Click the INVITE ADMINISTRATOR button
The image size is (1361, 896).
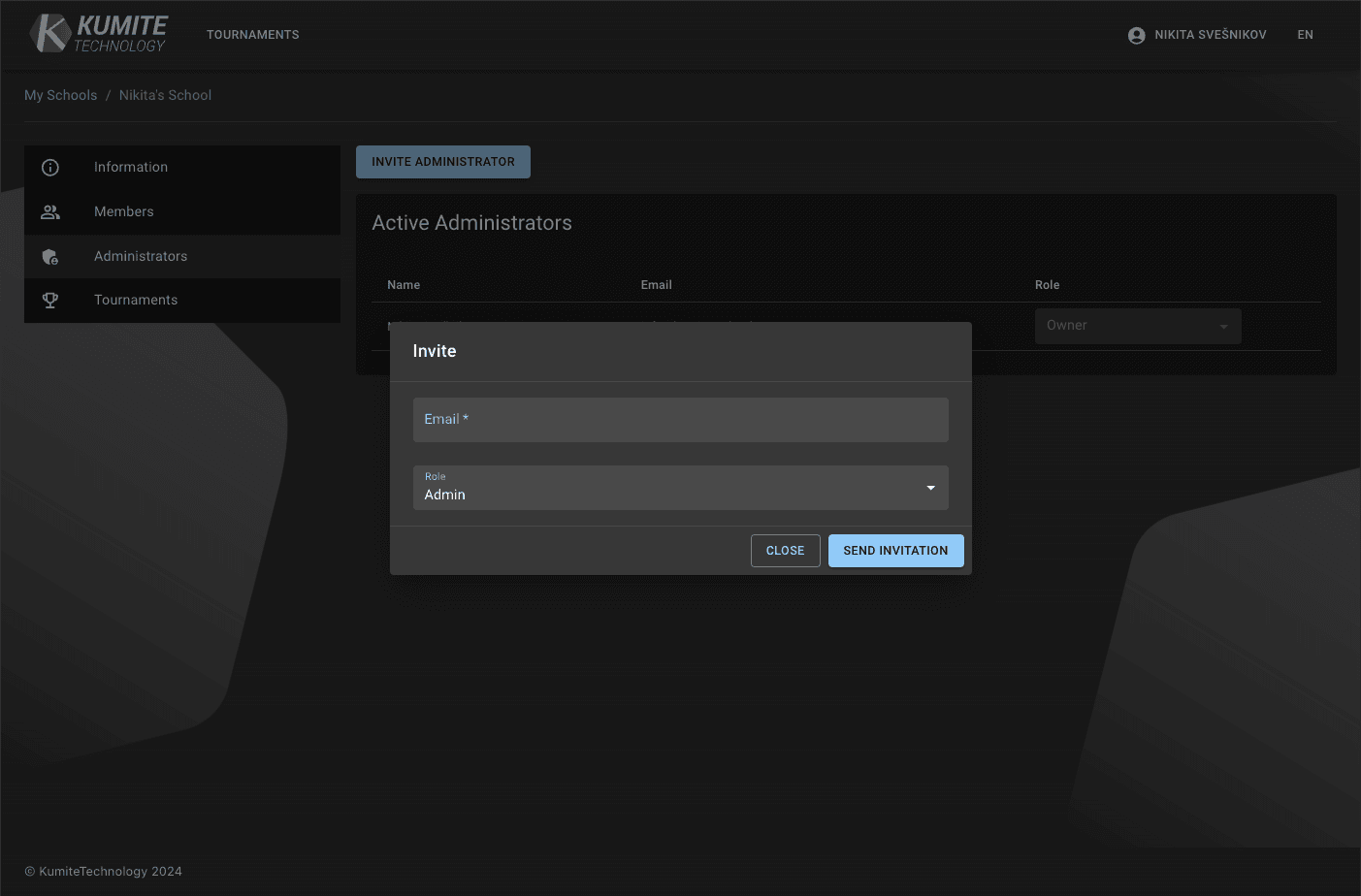(442, 161)
